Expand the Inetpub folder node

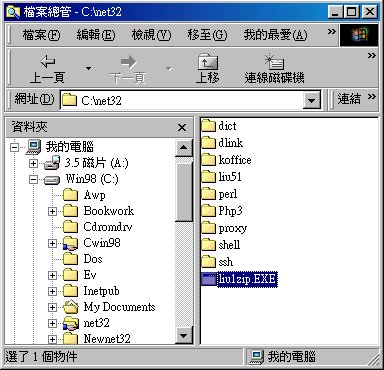tap(52, 291)
